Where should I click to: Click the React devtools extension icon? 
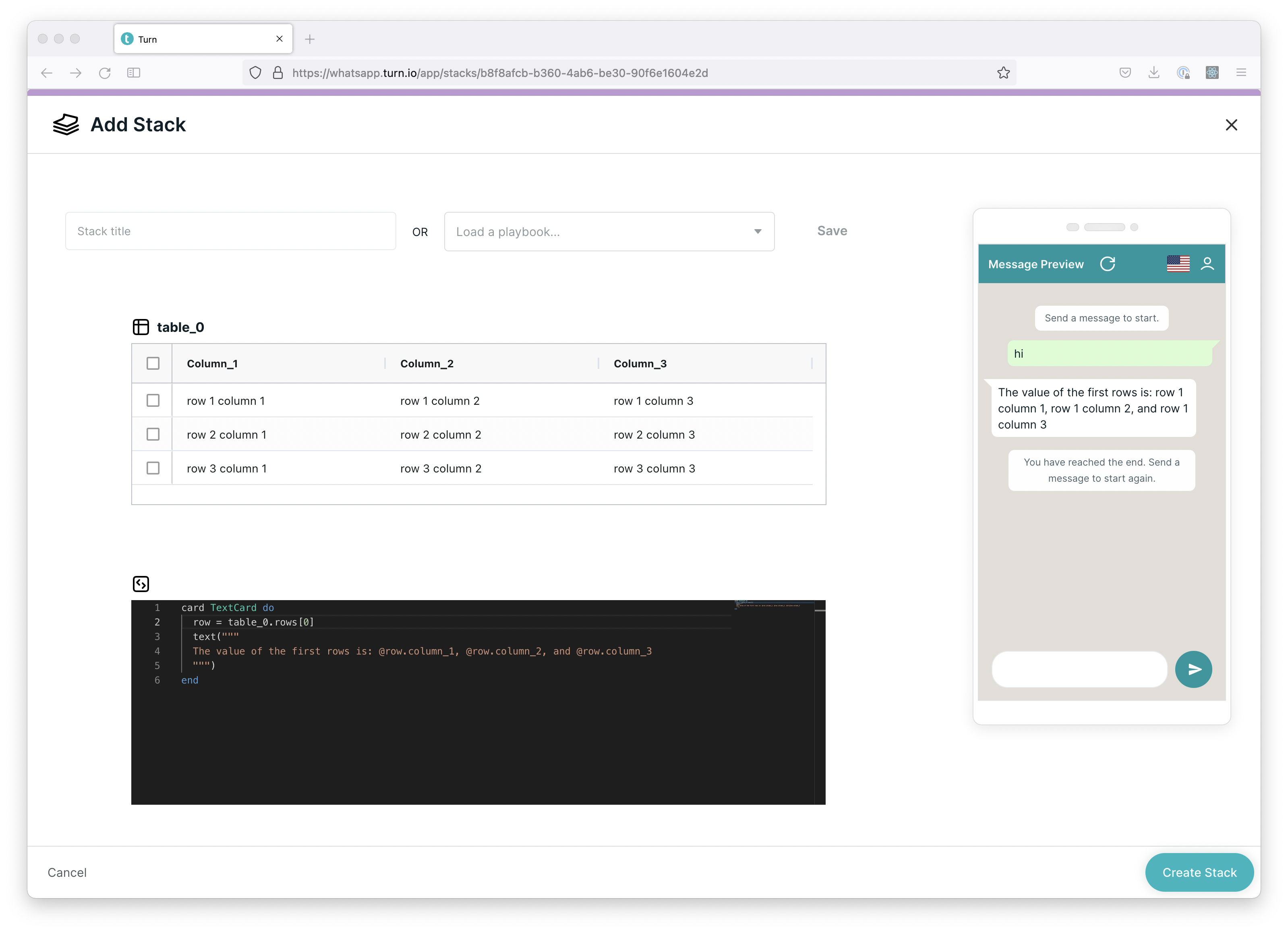1212,72
